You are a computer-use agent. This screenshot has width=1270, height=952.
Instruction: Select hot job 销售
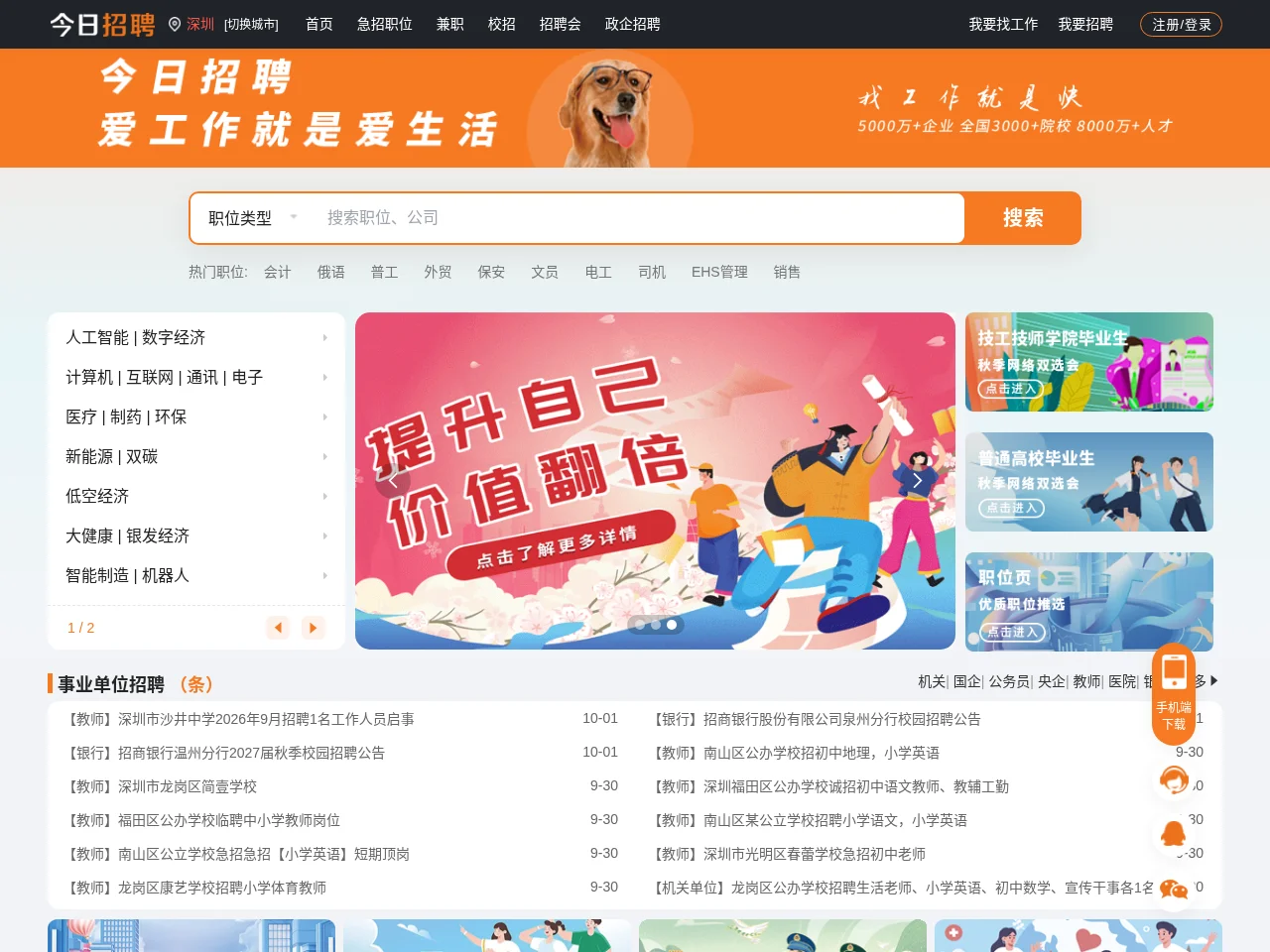(x=787, y=272)
